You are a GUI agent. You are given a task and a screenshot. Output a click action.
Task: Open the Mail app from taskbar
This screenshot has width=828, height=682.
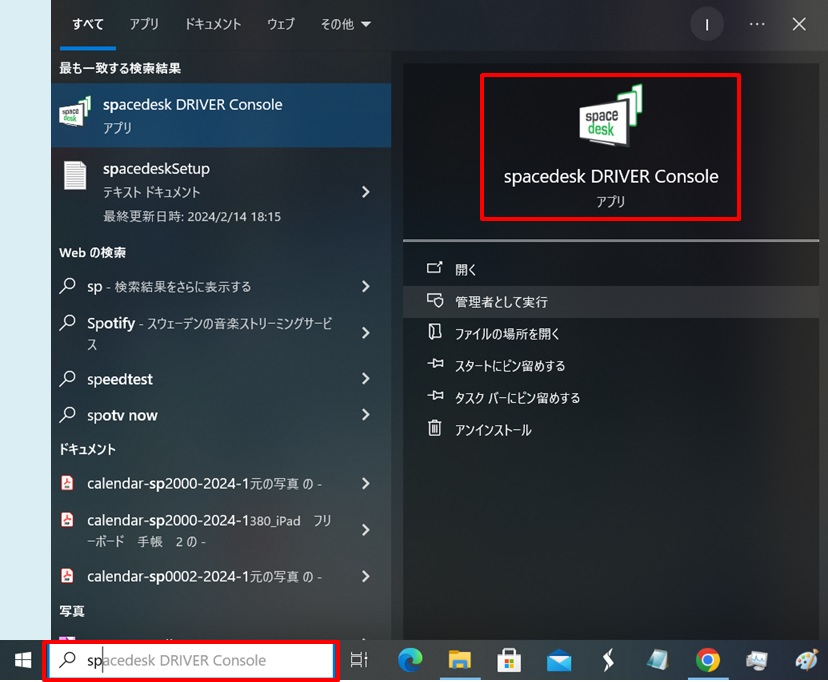click(559, 661)
